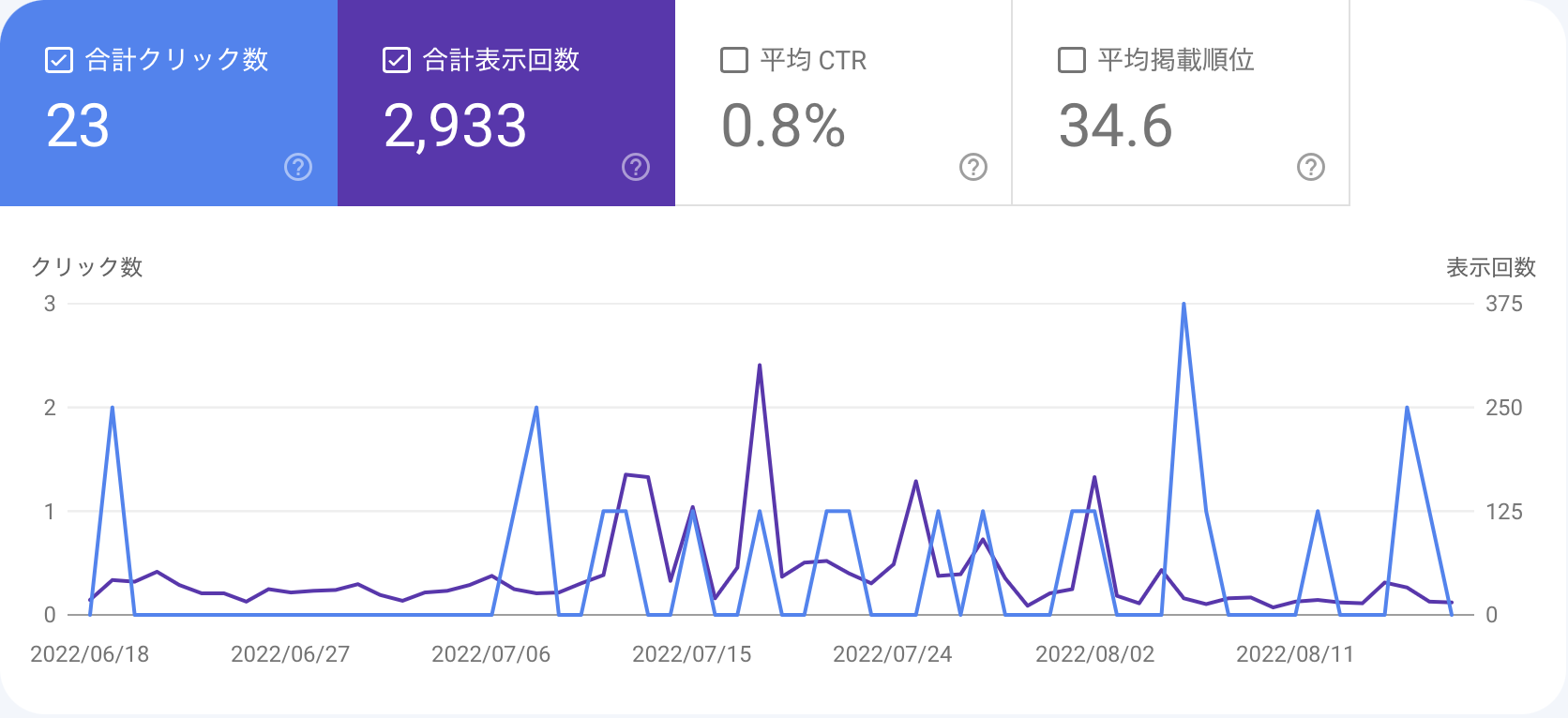Click the tallest purple impressions peak
Image resolution: width=1568 pixels, height=718 pixels.
click(x=760, y=366)
